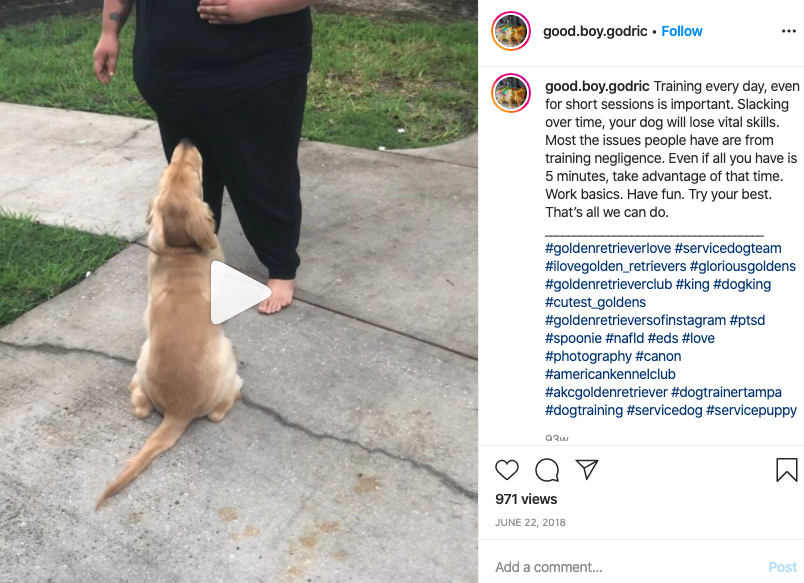Open the #servicepuppy hashtag
The height and width of the screenshot is (583, 804).
click(751, 410)
